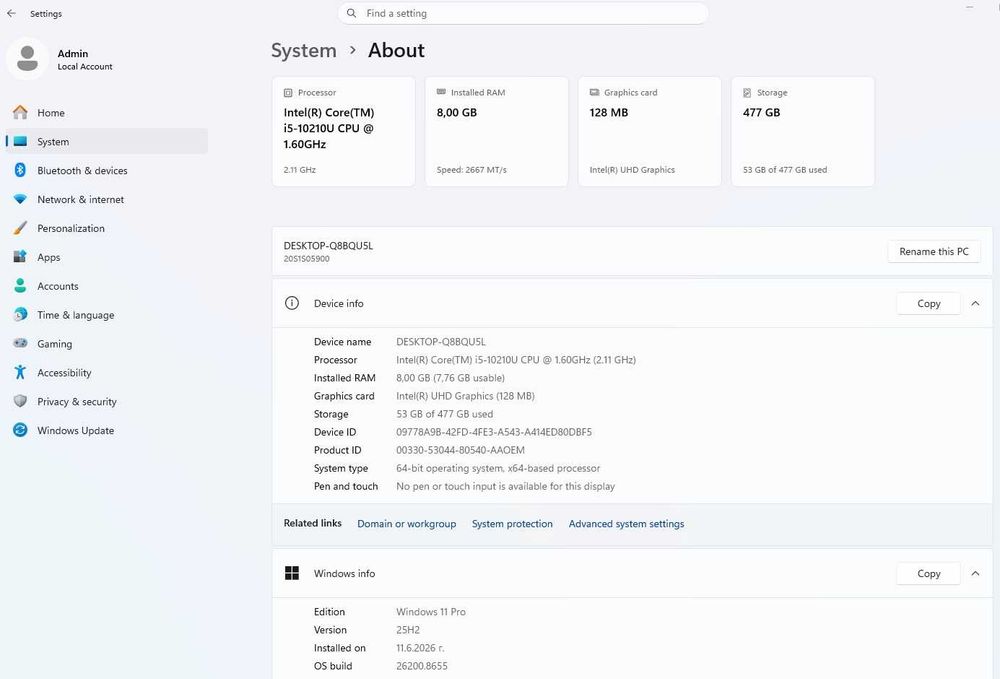Open Personalization settings

point(107,228)
